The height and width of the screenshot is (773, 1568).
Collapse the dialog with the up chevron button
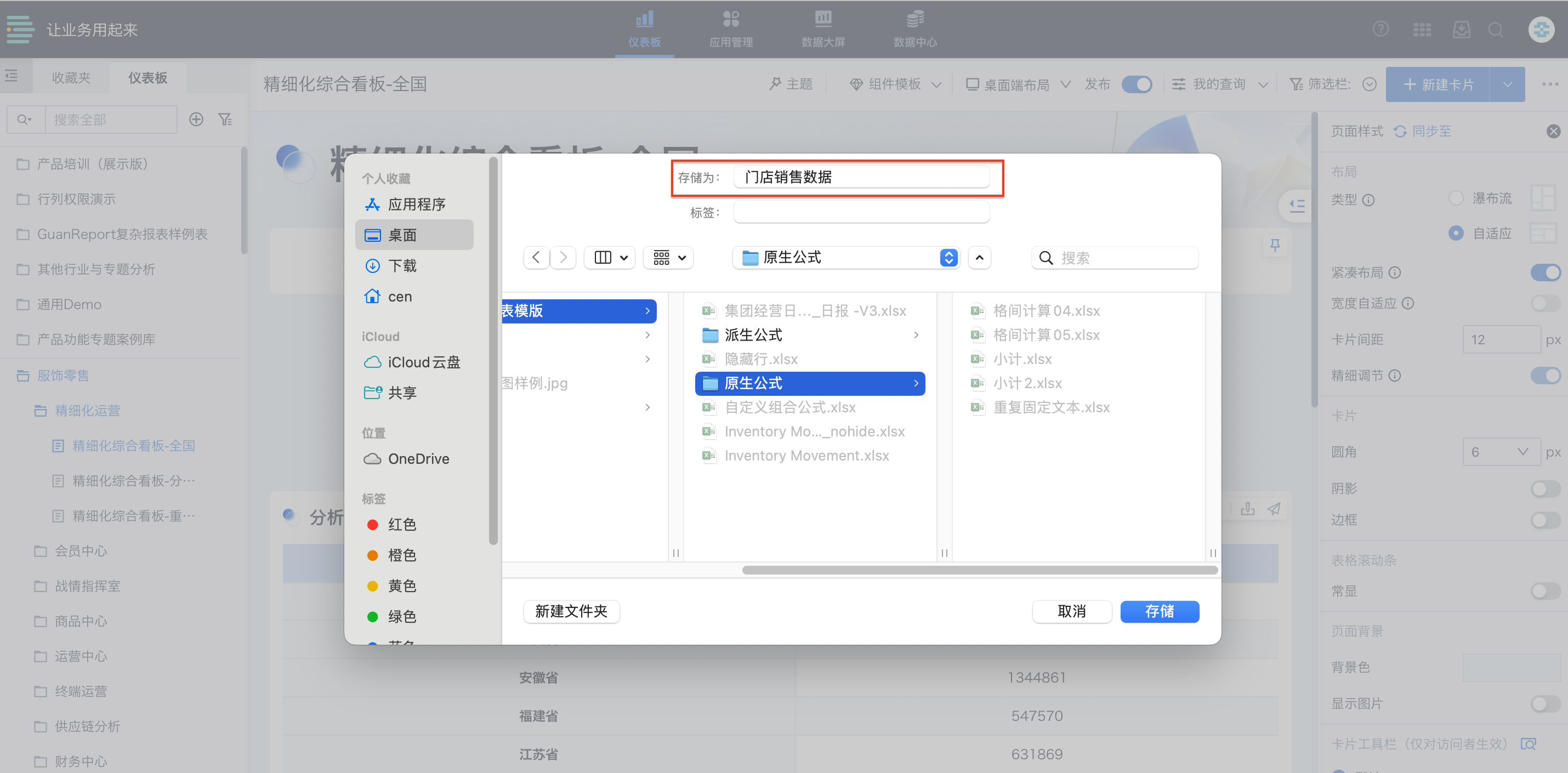[x=979, y=258]
